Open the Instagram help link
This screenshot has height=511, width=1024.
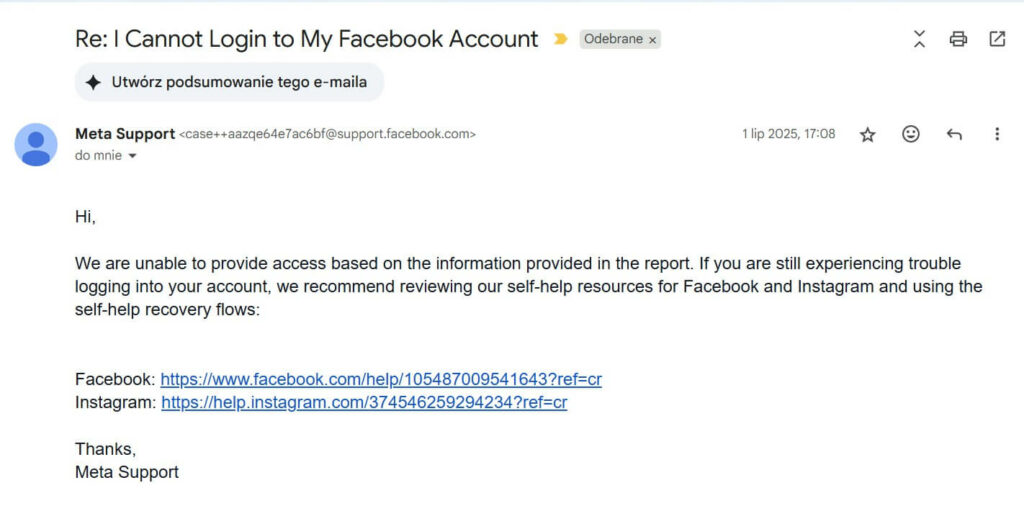[x=364, y=403]
